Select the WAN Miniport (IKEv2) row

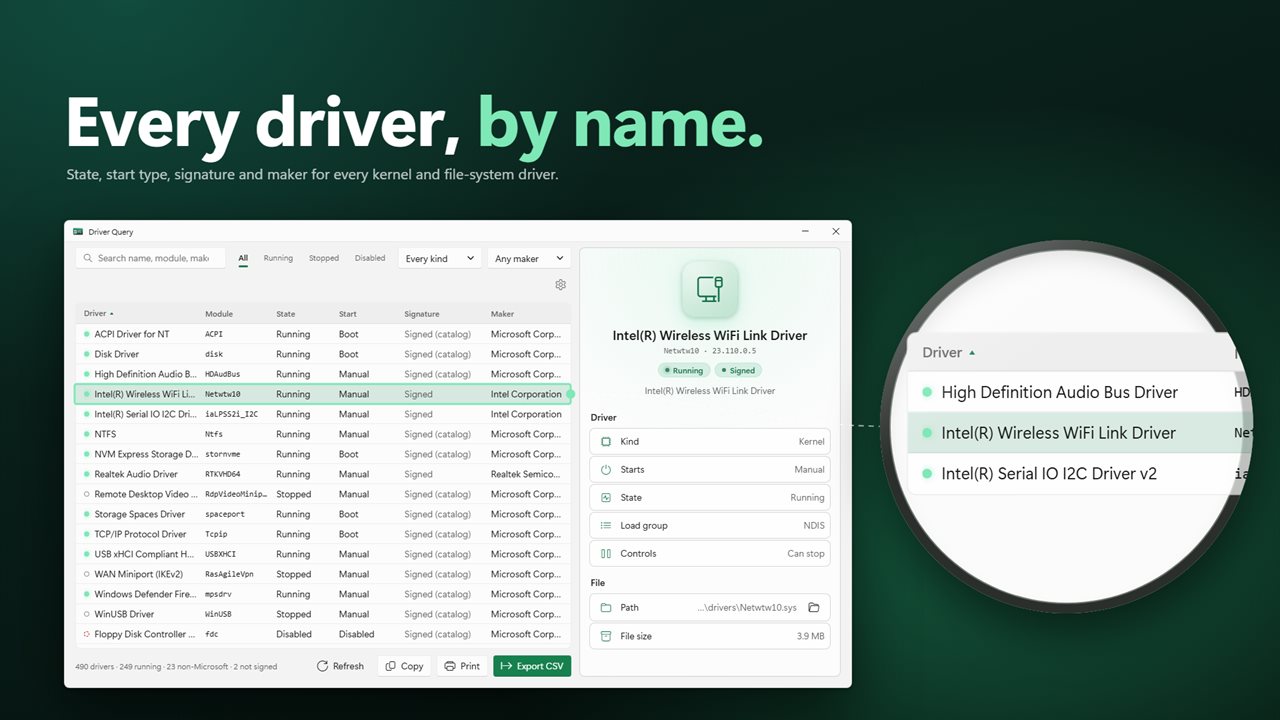click(323, 574)
